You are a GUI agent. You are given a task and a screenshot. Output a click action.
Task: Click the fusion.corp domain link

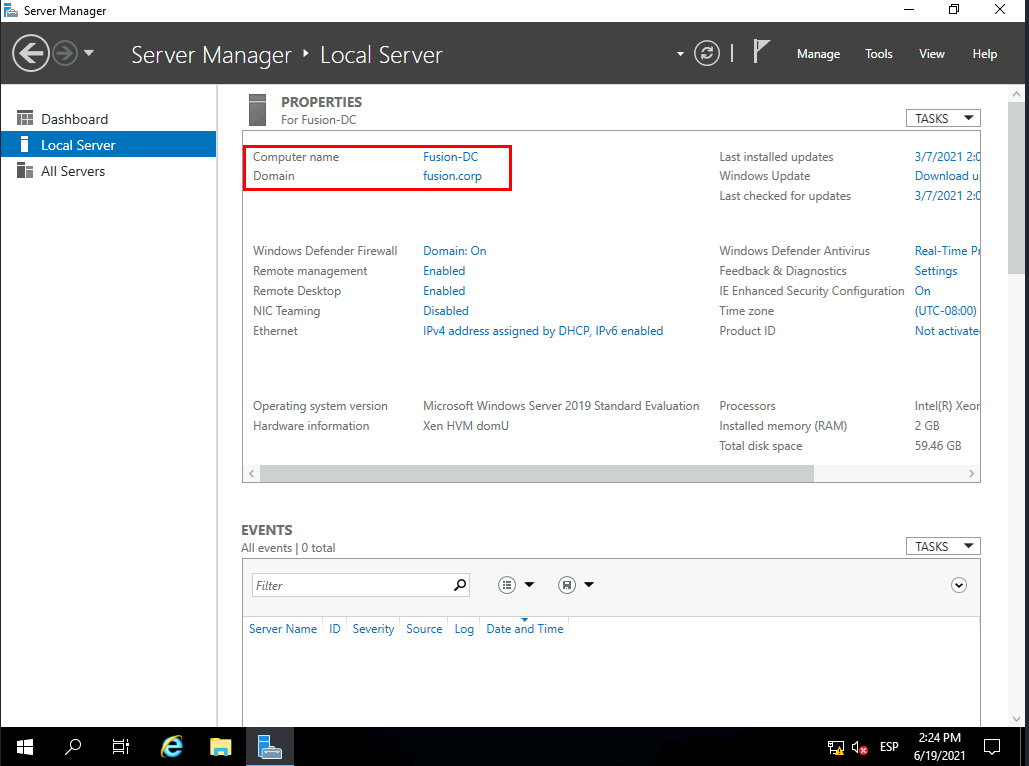(x=452, y=176)
